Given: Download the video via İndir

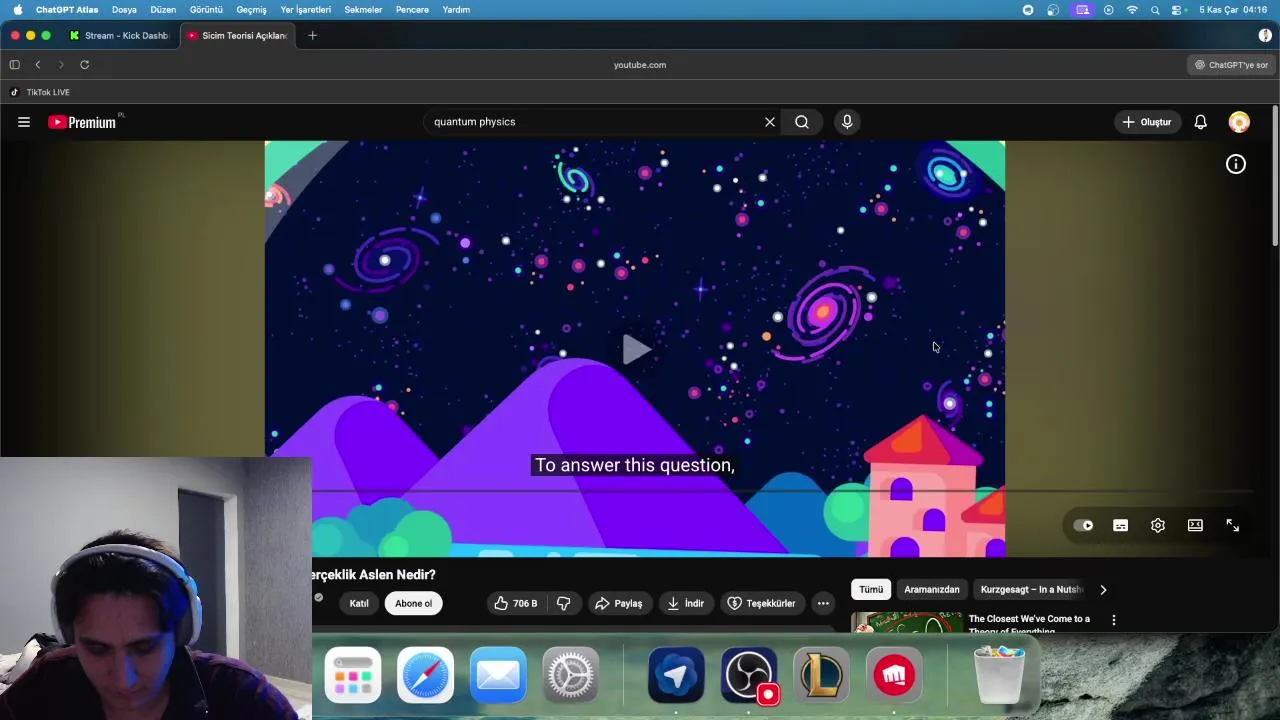Looking at the screenshot, I should [686, 603].
